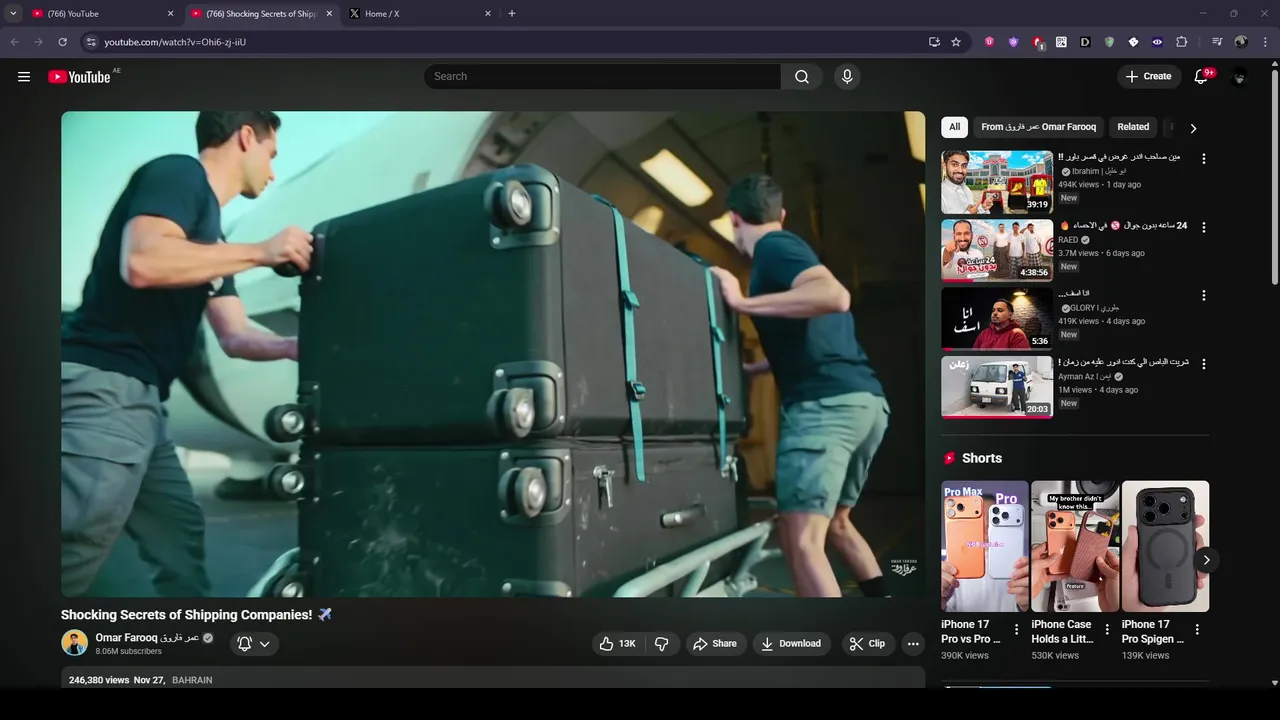Bookmark this page with star icon
Image resolution: width=1280 pixels, height=720 pixels.
tap(956, 42)
